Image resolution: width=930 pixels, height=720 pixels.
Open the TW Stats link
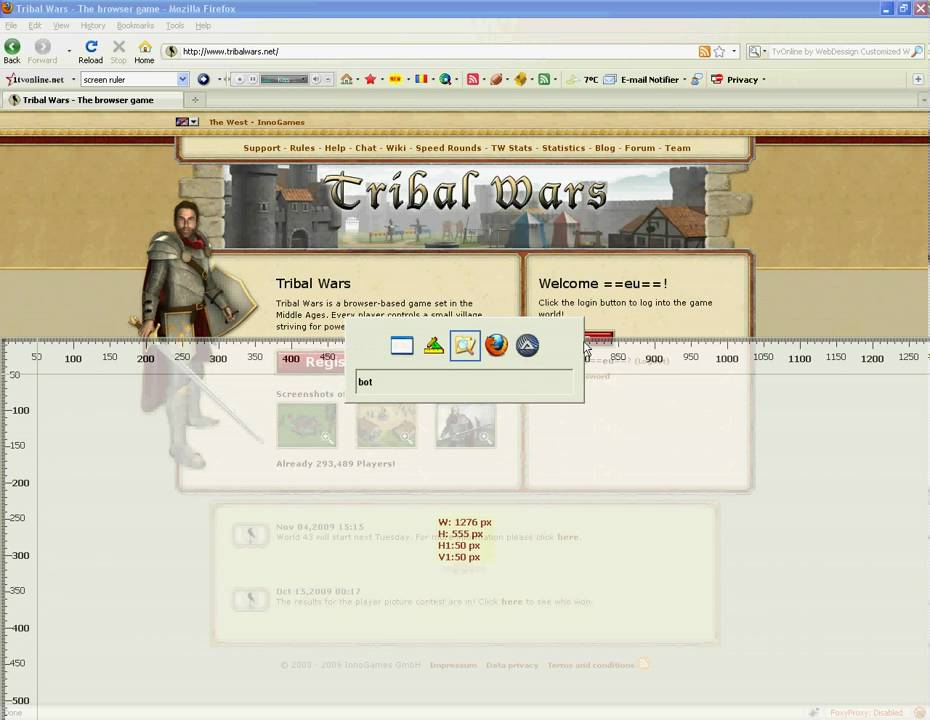pos(512,148)
